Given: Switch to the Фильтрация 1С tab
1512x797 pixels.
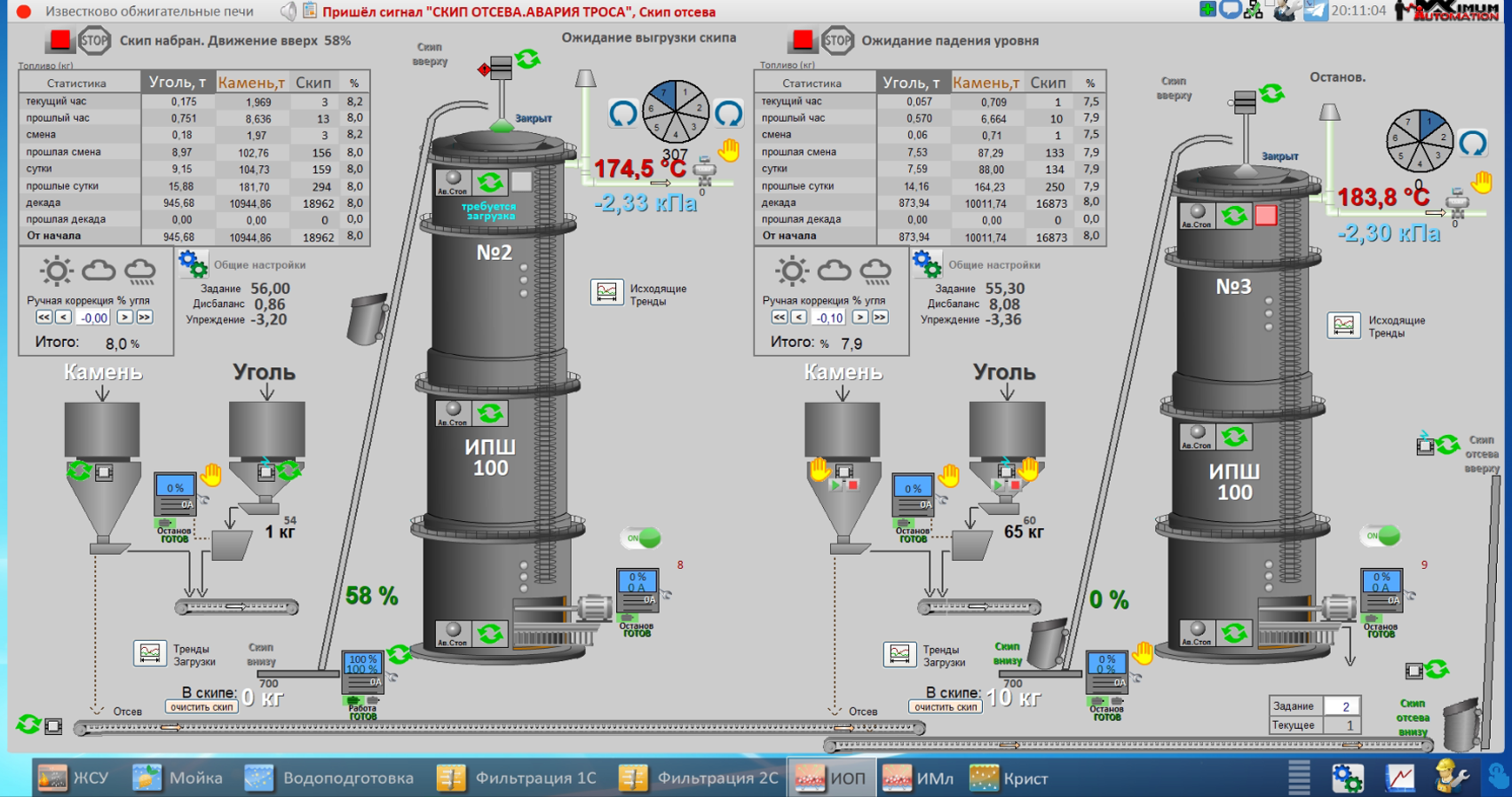Looking at the screenshot, I should (x=517, y=778).
